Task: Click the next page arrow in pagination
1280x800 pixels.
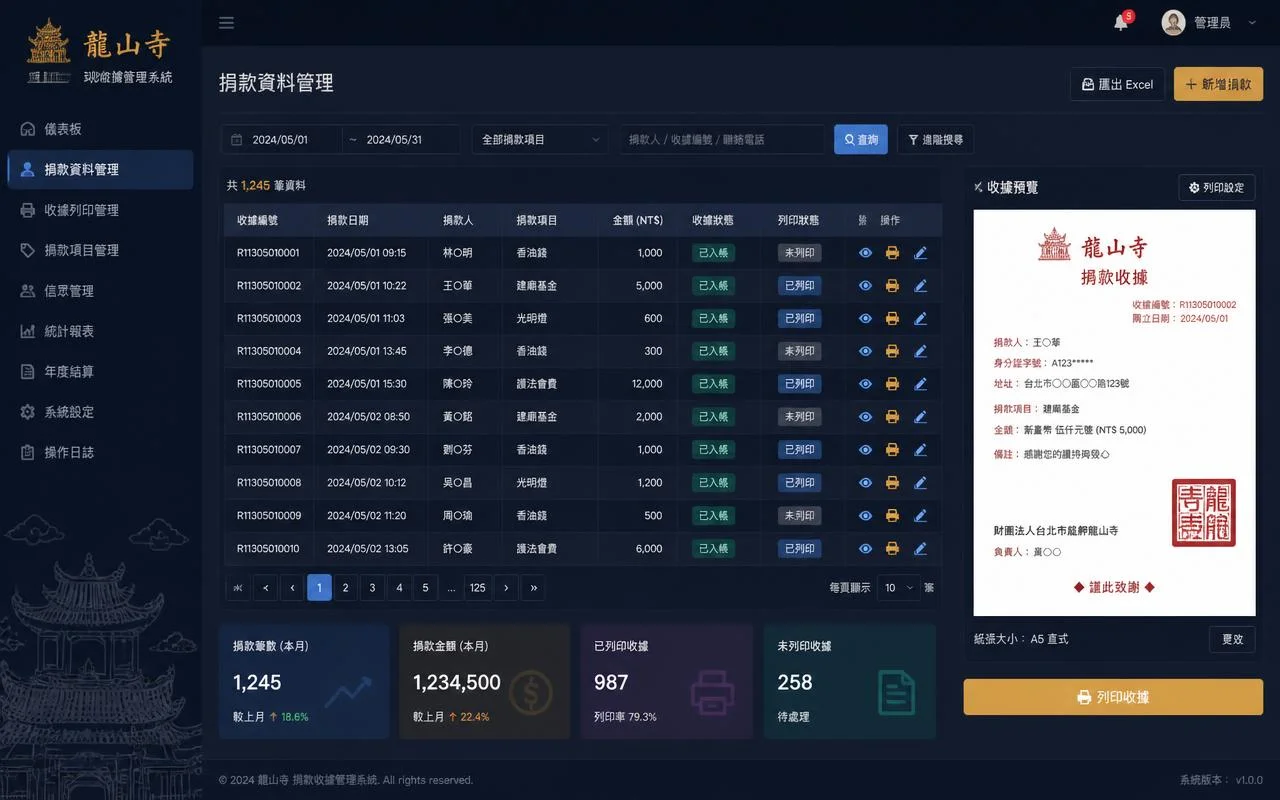Action: 506,588
